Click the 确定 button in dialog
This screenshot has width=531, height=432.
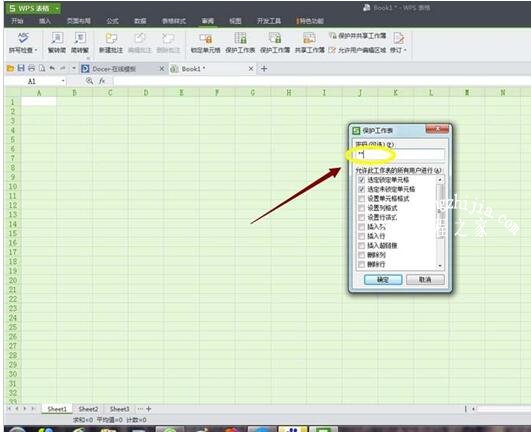coord(383,280)
